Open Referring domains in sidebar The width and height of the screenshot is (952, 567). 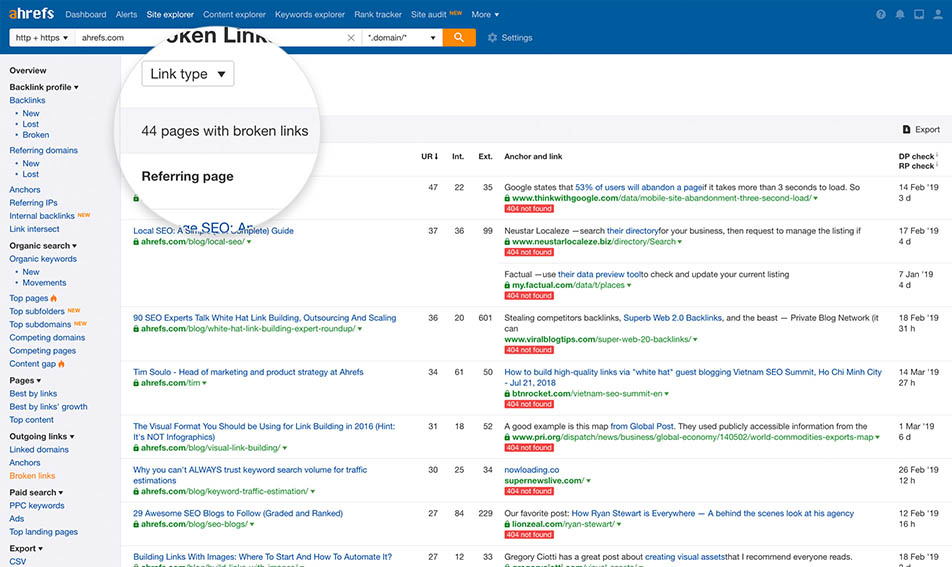coord(43,150)
